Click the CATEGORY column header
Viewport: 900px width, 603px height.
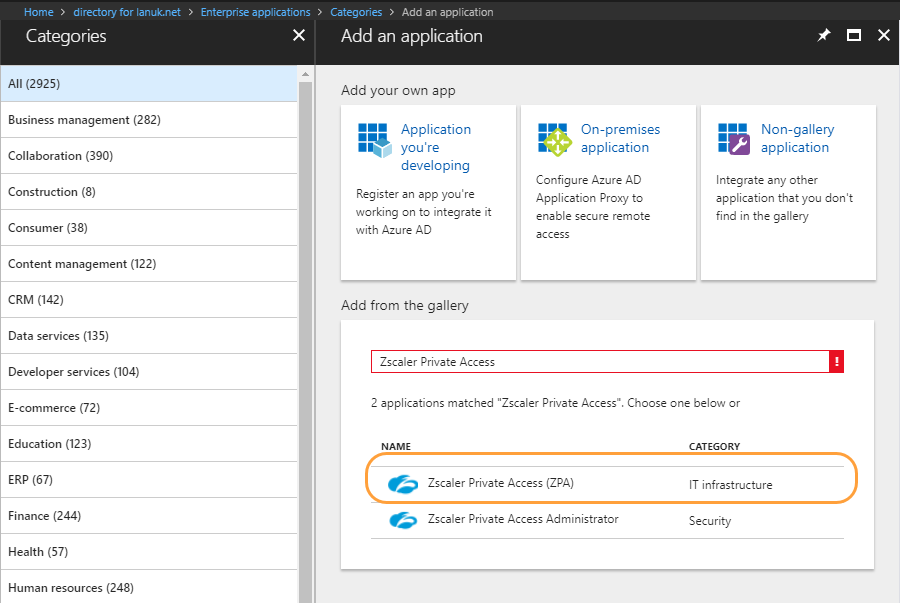click(714, 446)
